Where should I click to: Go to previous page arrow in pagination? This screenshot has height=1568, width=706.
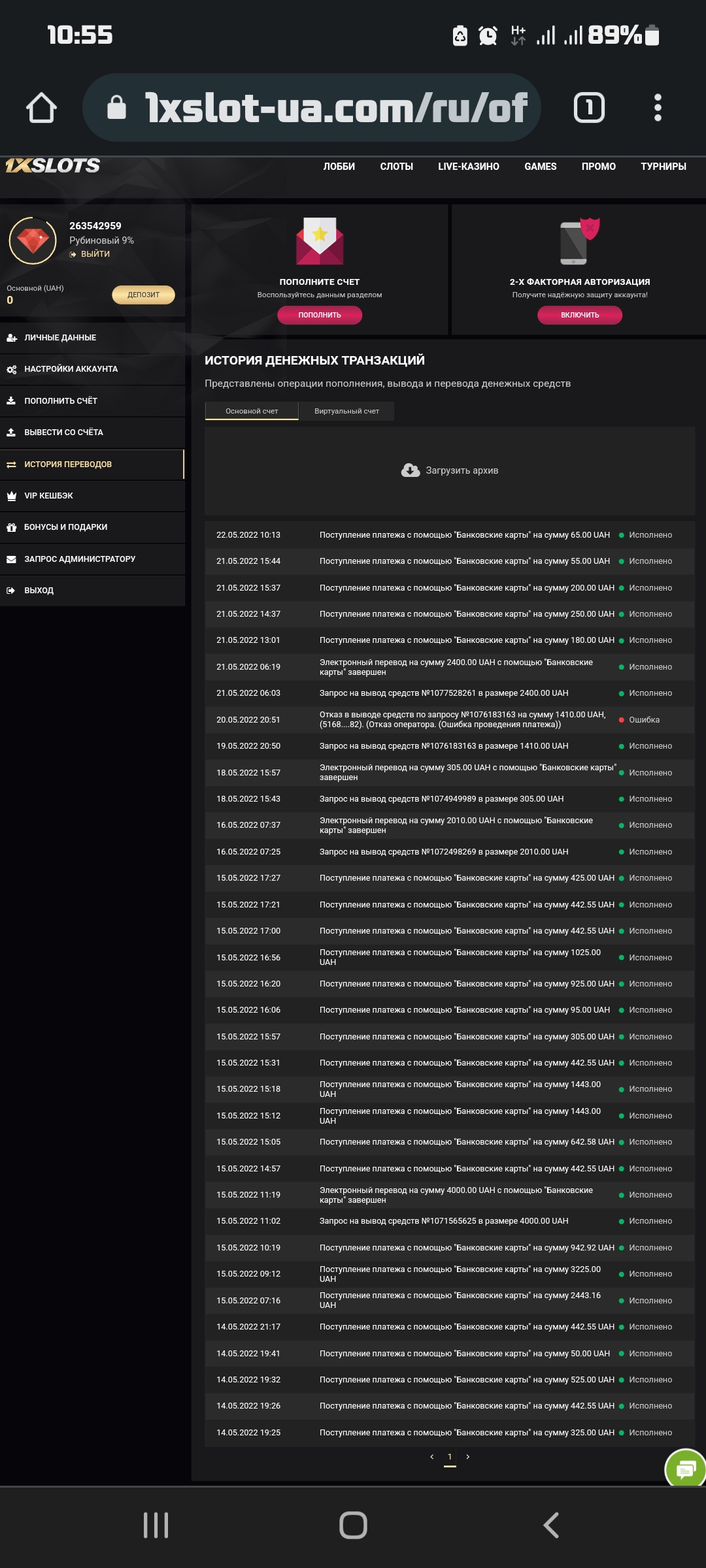pos(431,1457)
